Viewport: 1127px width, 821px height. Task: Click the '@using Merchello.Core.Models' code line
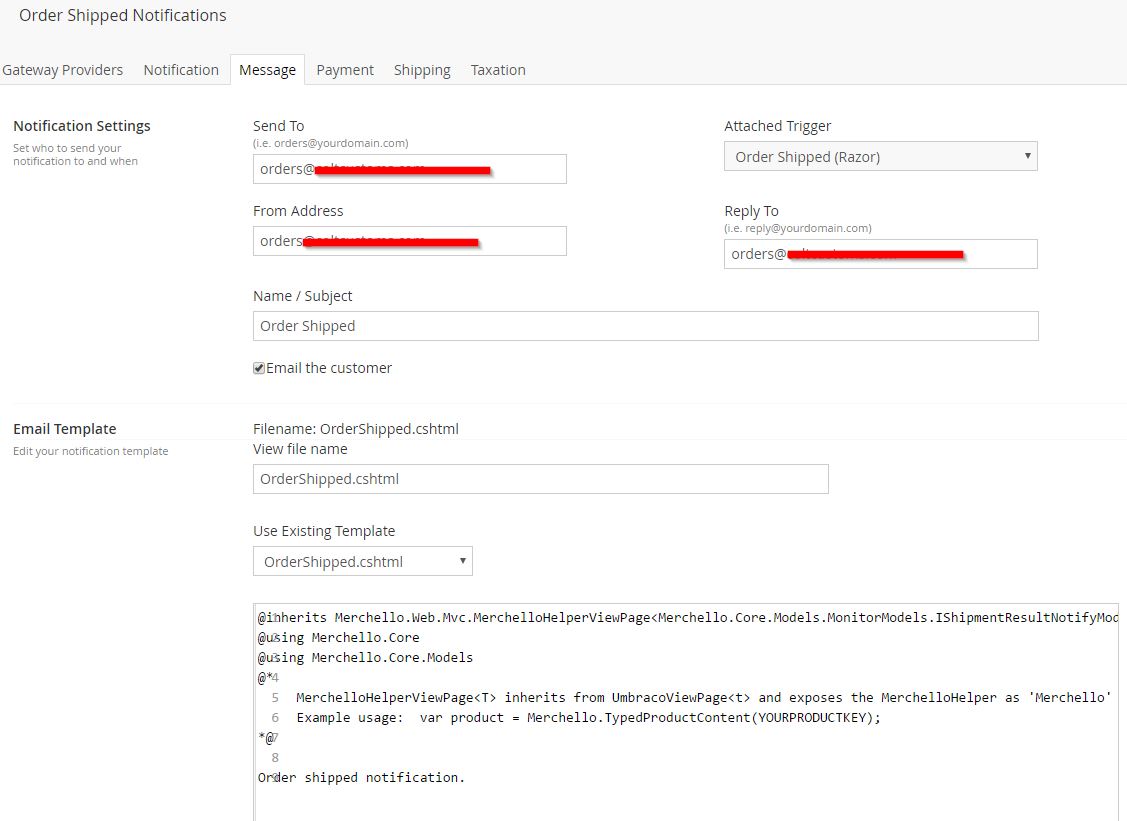point(365,658)
